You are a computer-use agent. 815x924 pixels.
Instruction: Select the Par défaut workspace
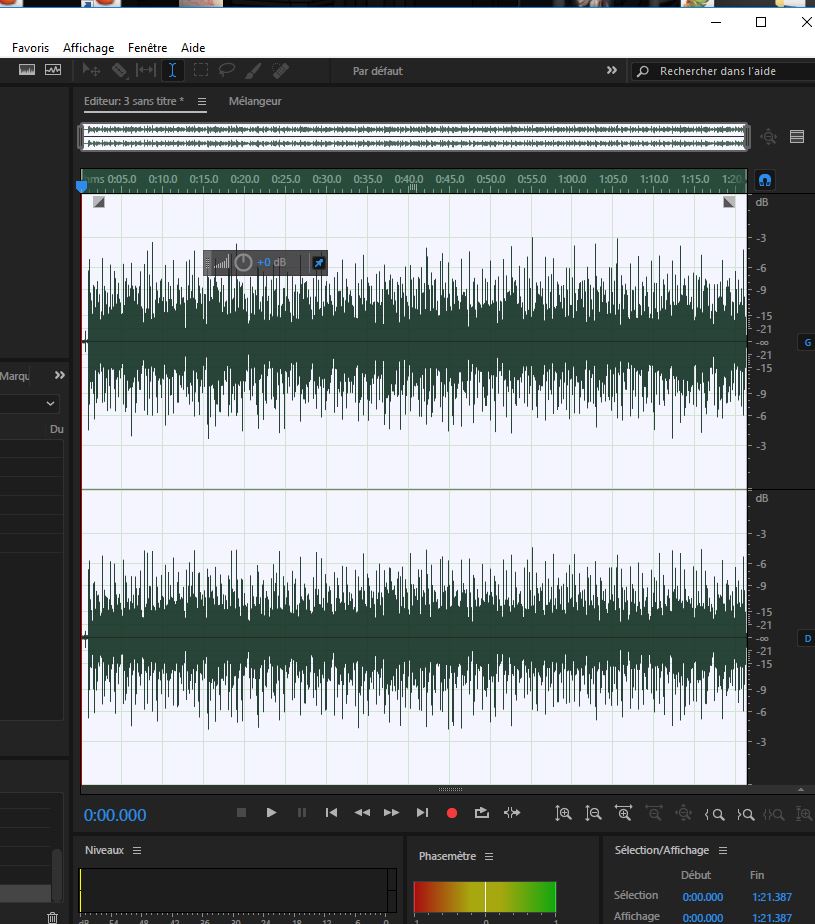(378, 71)
